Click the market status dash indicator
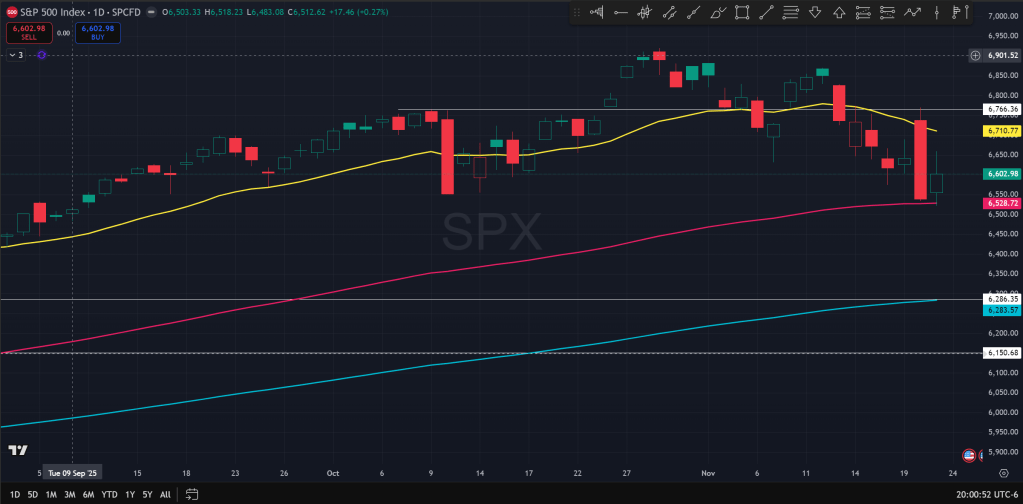 (x=150, y=12)
